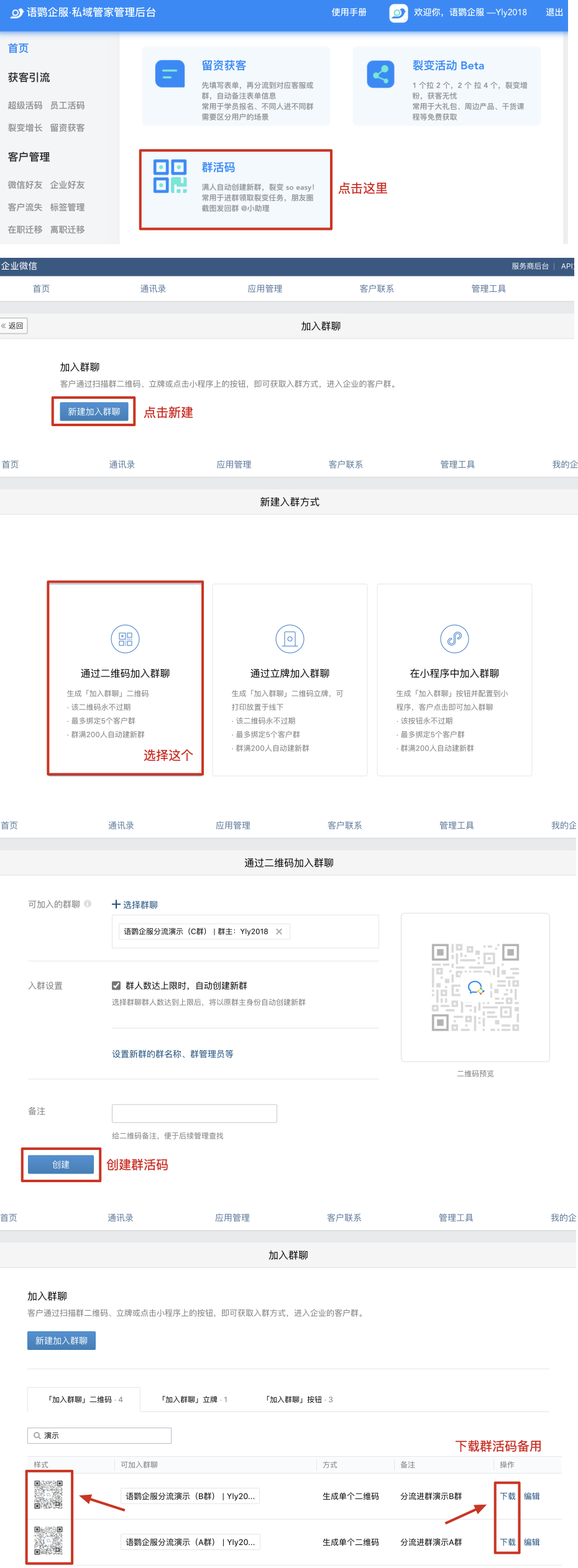Click the 返回 back button
This screenshot has width=578, height=1568.
pyautogui.click(x=14, y=326)
